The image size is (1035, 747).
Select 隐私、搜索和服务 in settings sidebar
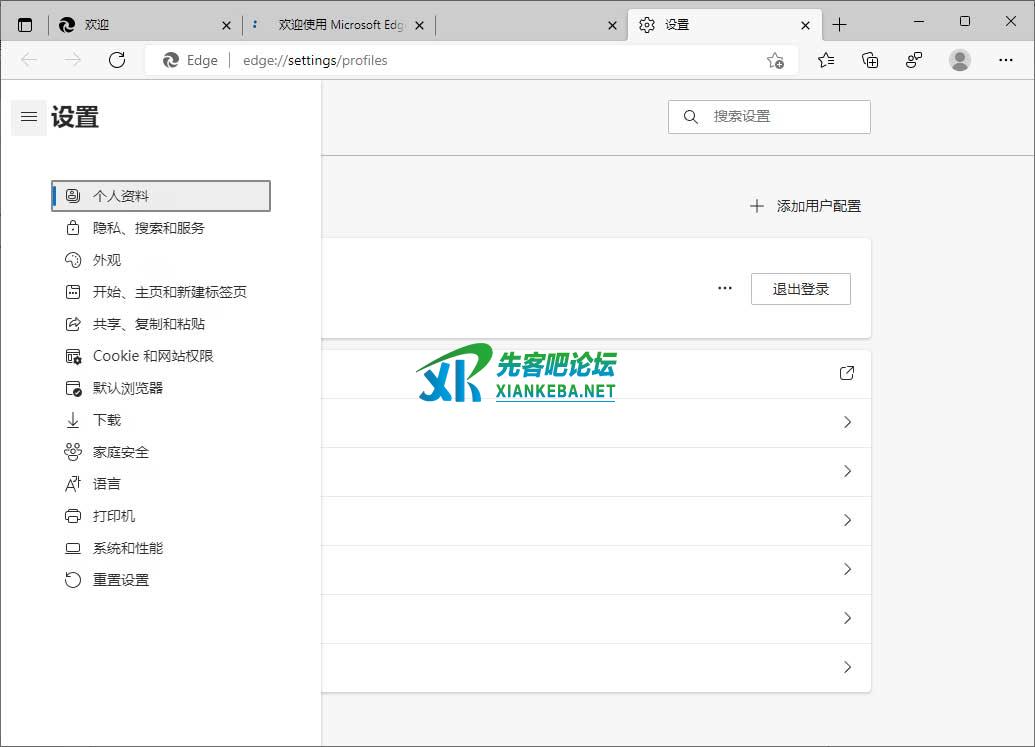pyautogui.click(x=149, y=228)
